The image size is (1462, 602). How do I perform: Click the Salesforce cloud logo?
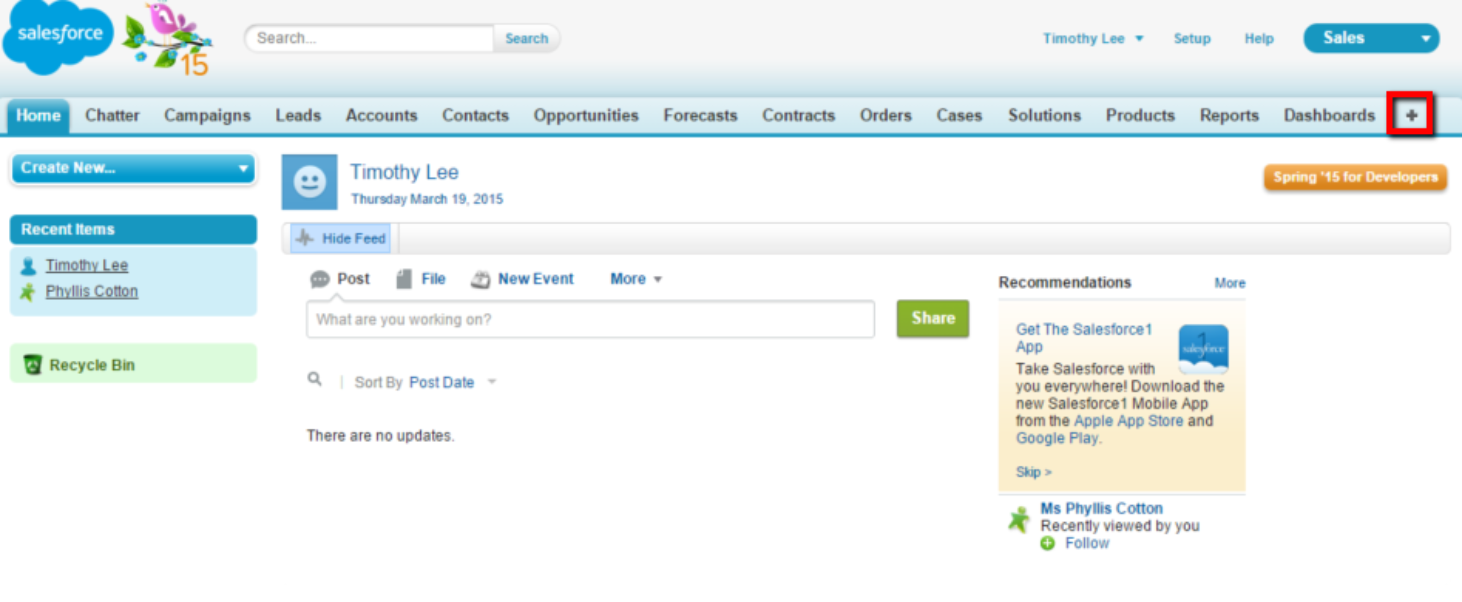pyautogui.click(x=56, y=37)
